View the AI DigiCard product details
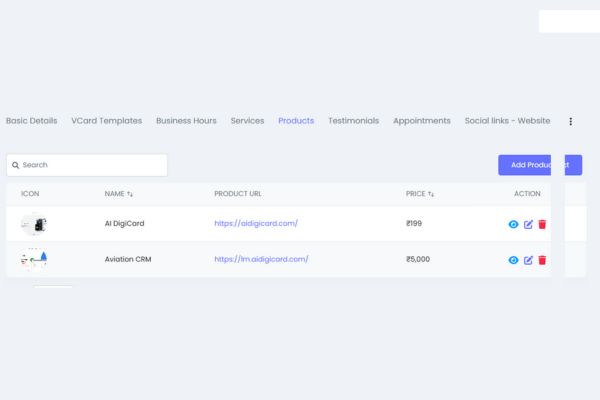This screenshot has height=400, width=600. [514, 224]
